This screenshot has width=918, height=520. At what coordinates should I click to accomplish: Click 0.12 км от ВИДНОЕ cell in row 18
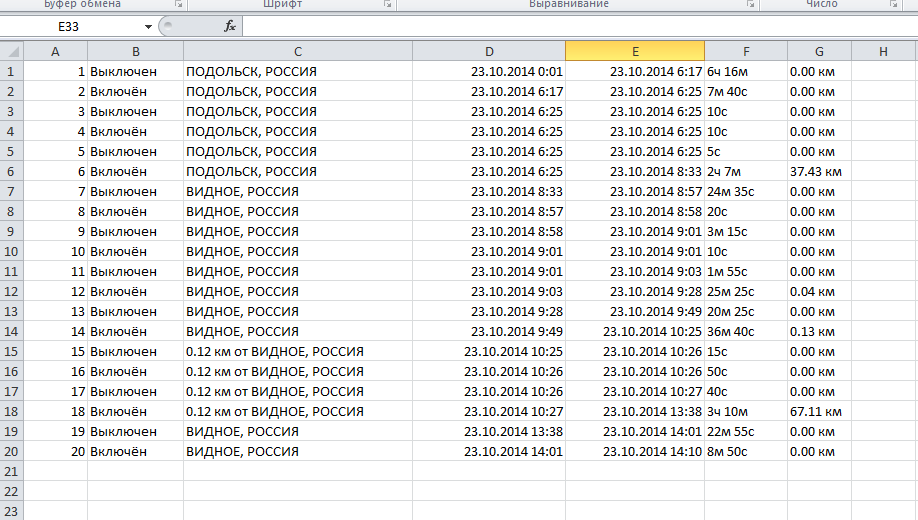(298, 412)
